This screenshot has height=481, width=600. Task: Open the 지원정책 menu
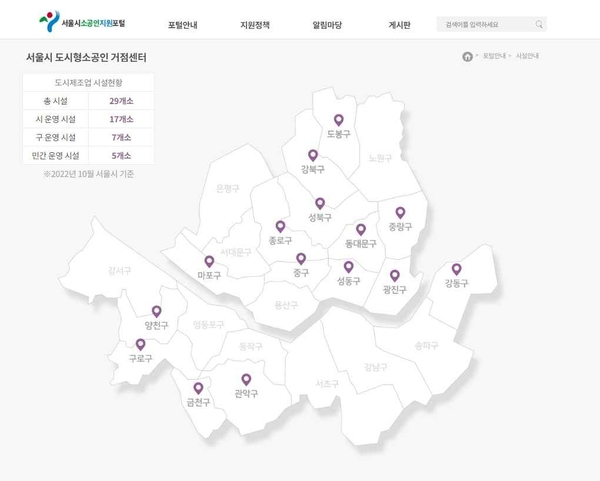pos(255,24)
